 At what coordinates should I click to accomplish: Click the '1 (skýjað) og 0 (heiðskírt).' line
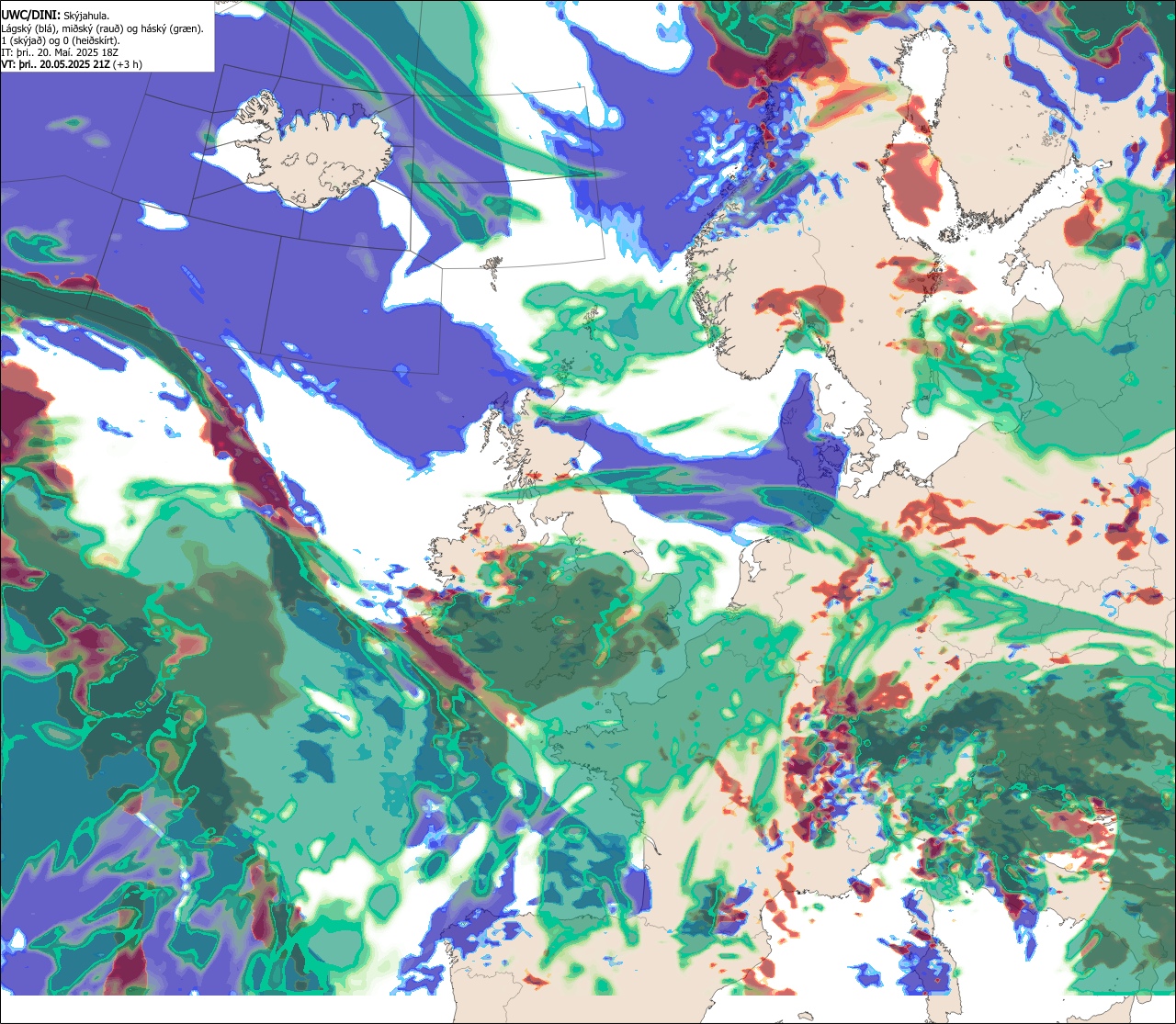click(x=60, y=40)
